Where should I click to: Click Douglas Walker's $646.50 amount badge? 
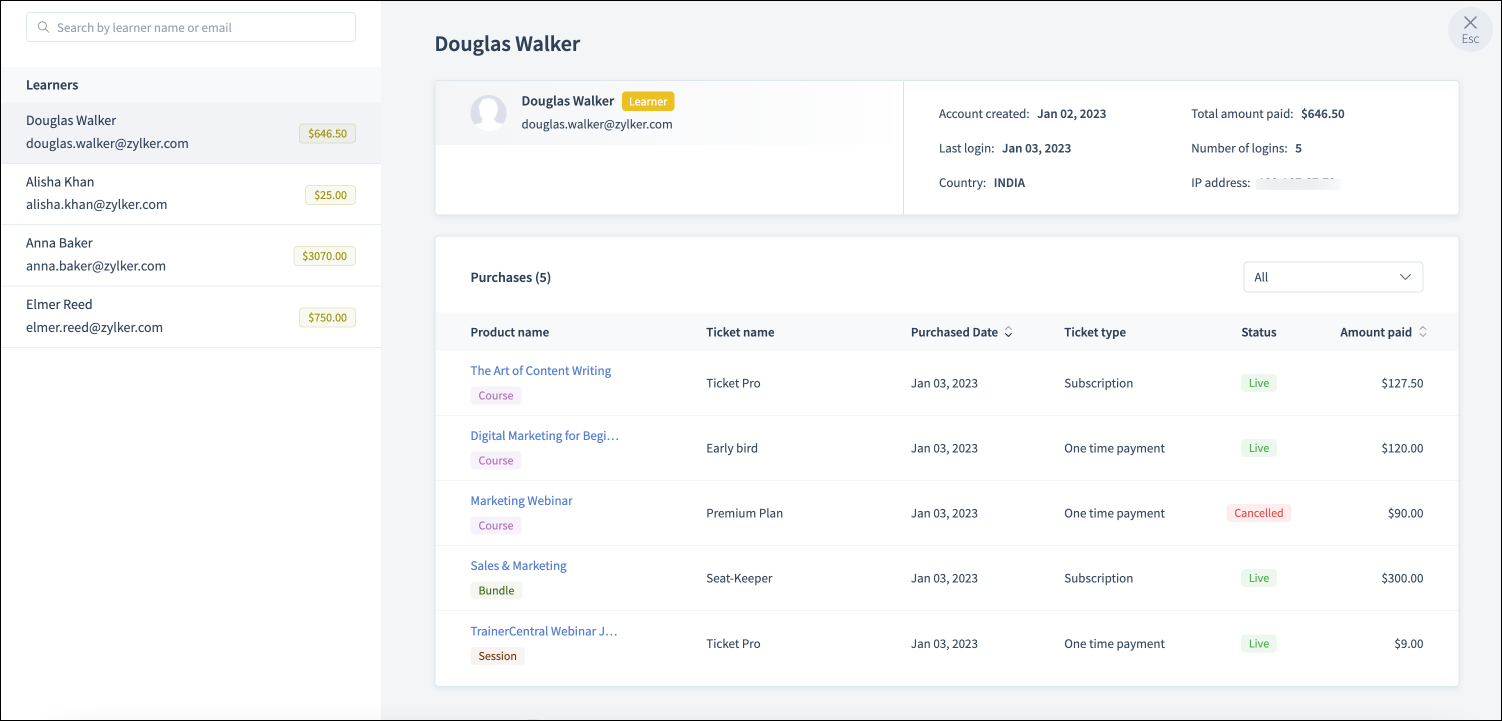[x=327, y=133]
